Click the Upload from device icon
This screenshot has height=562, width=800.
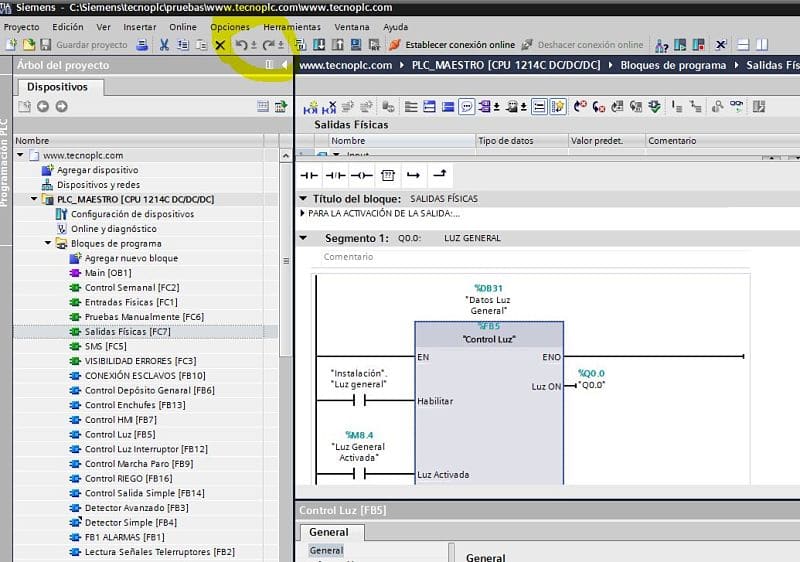click(337, 45)
